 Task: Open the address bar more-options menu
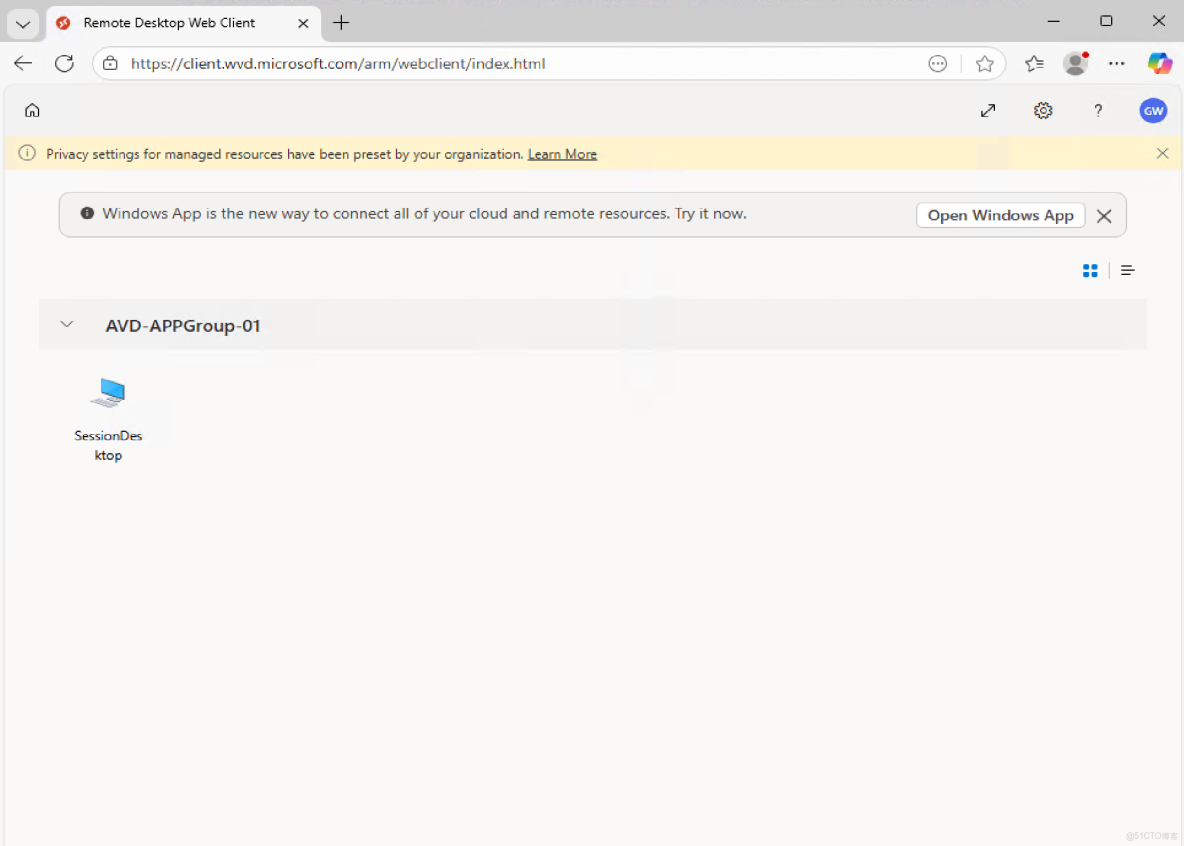tap(938, 63)
